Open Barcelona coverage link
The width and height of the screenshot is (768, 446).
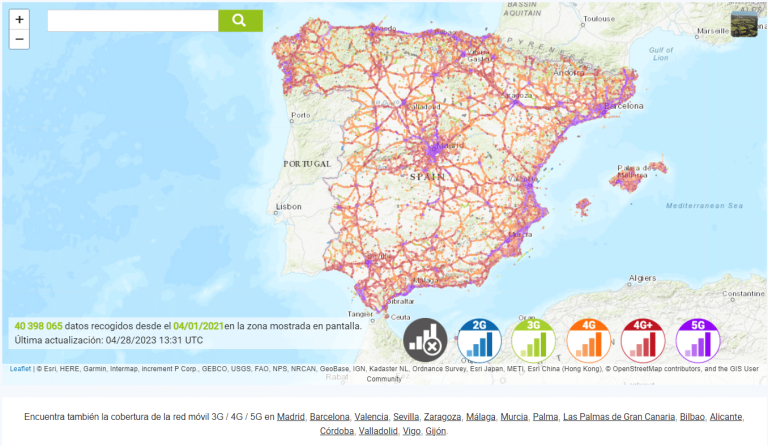[x=329, y=417]
